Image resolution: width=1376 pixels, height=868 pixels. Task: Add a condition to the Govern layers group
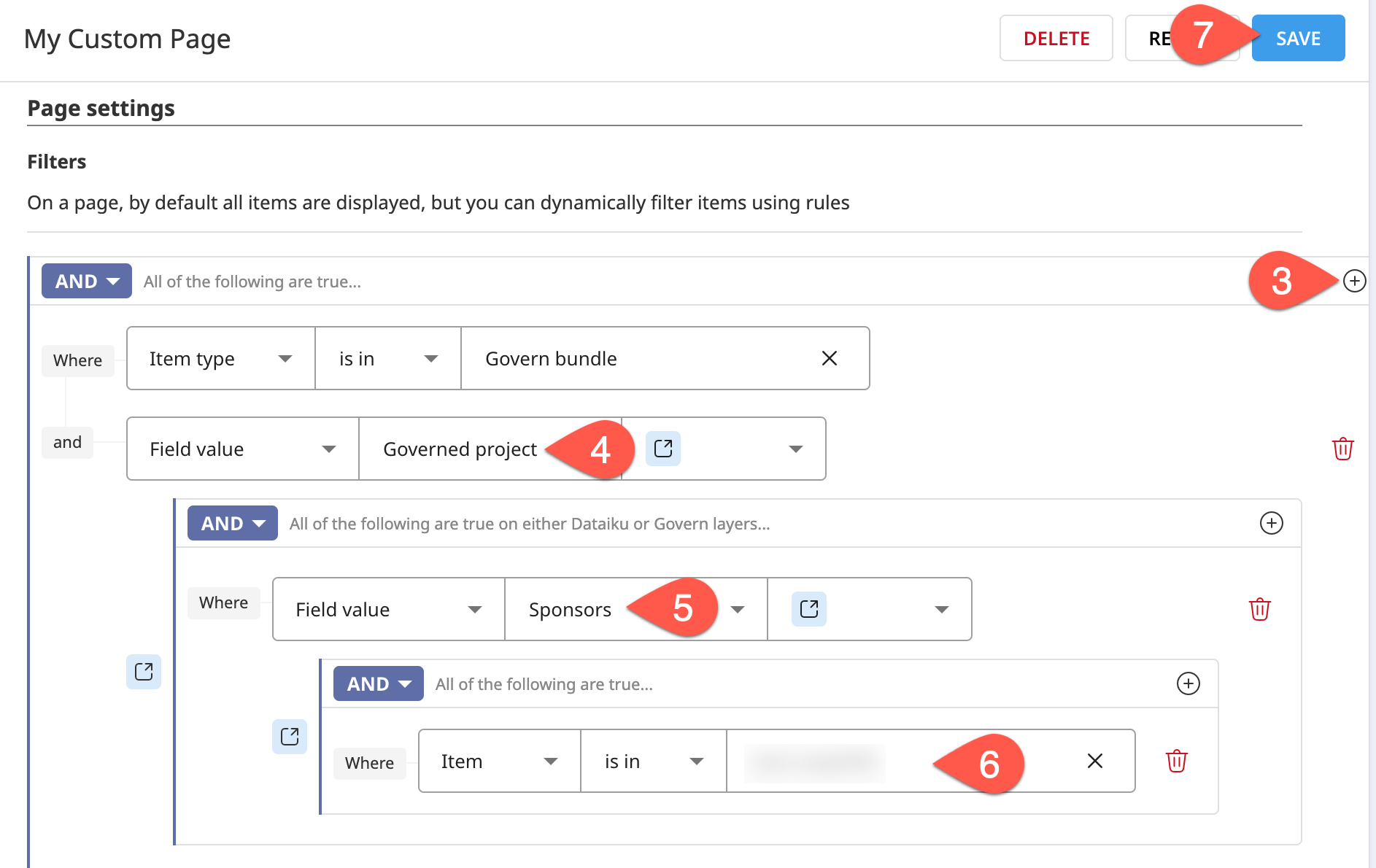1272,523
